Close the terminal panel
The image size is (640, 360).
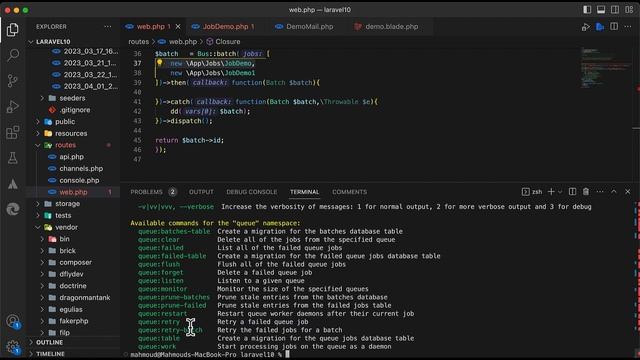pyautogui.click(x=628, y=191)
